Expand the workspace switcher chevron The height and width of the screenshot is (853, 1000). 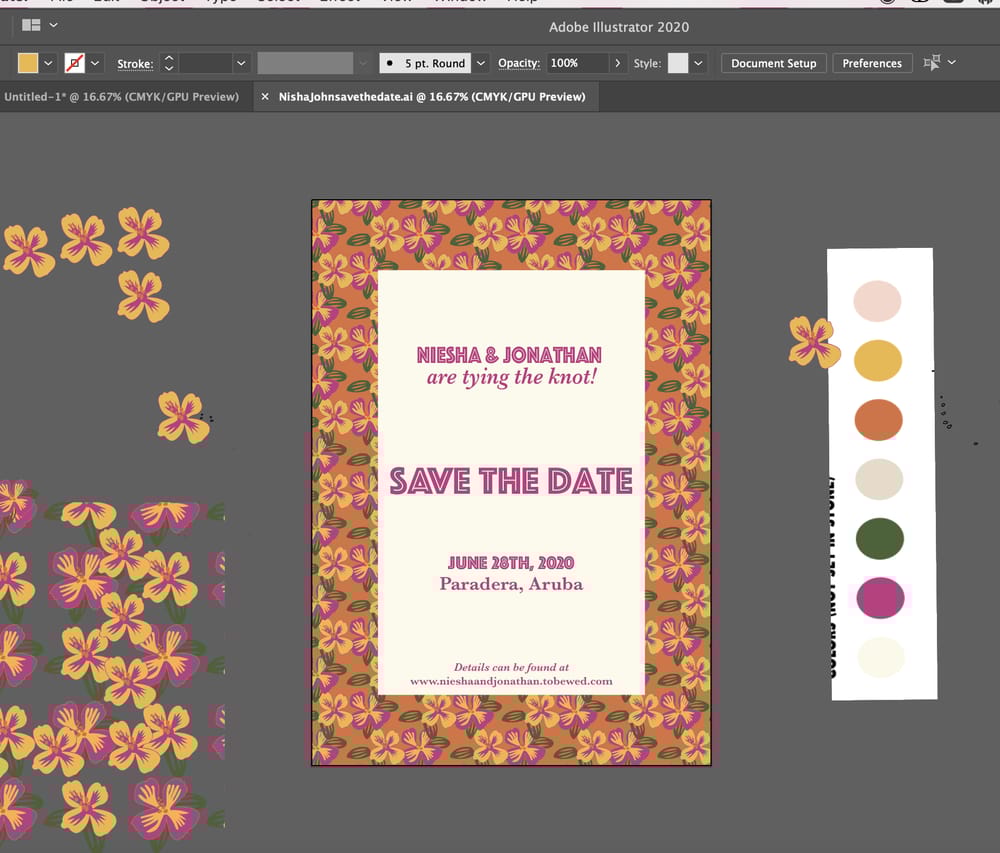point(54,25)
